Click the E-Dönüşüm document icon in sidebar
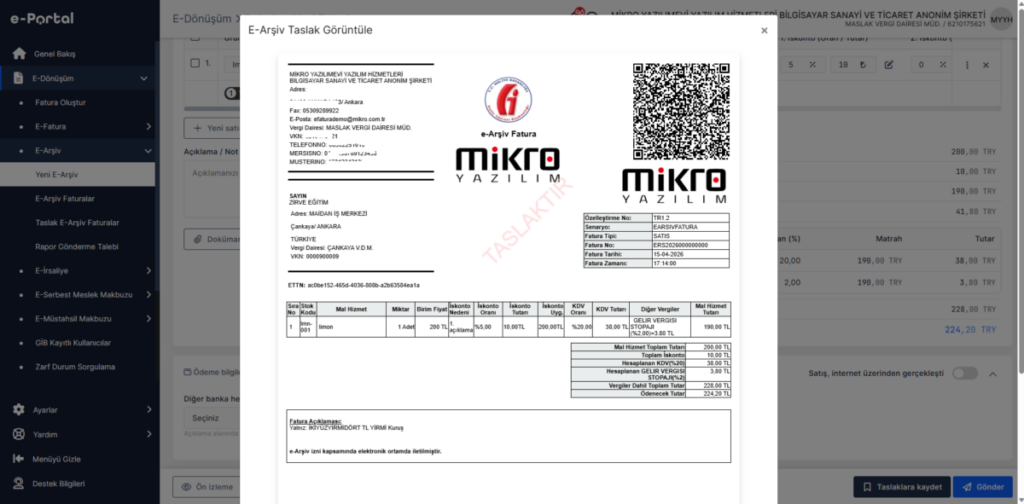The image size is (1024, 504). coord(19,78)
